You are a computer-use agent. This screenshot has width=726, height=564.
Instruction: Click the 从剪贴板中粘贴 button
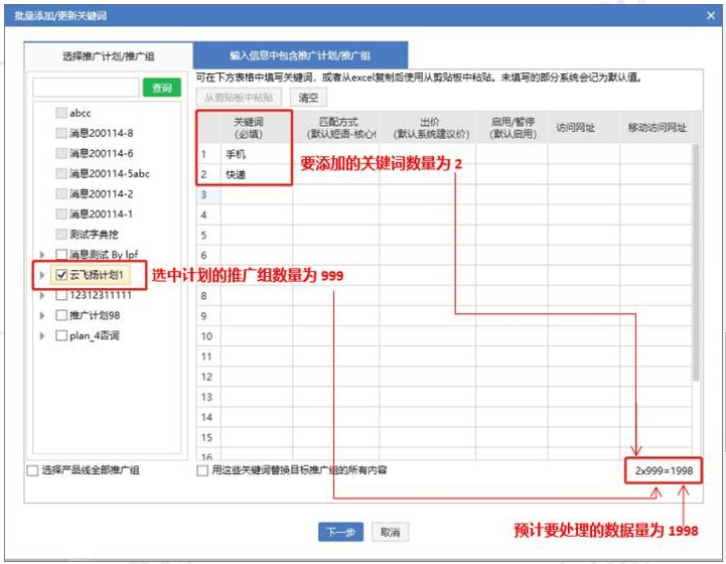tap(239, 97)
